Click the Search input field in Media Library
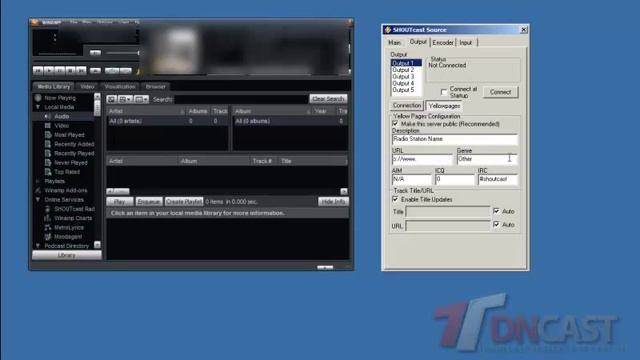Viewport: 640px width, 360px height. pos(241,99)
